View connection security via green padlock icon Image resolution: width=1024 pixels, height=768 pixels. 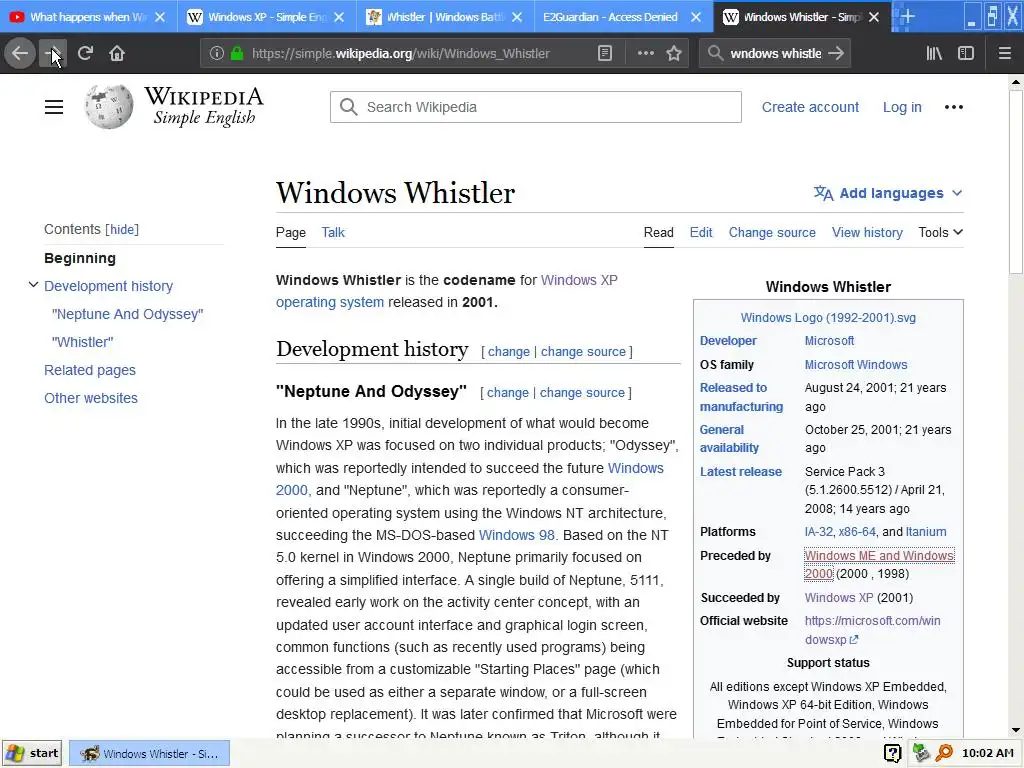click(x=237, y=54)
